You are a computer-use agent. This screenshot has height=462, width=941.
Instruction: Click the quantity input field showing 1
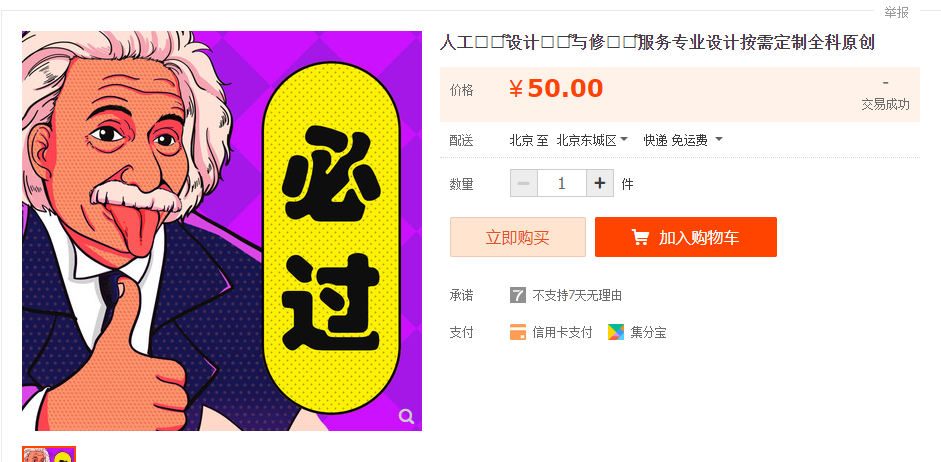tap(562, 184)
